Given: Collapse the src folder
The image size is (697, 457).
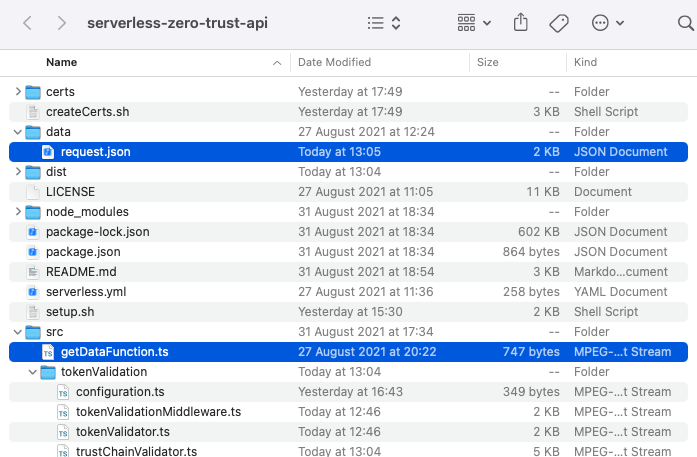Looking at the screenshot, I should (x=18, y=332).
